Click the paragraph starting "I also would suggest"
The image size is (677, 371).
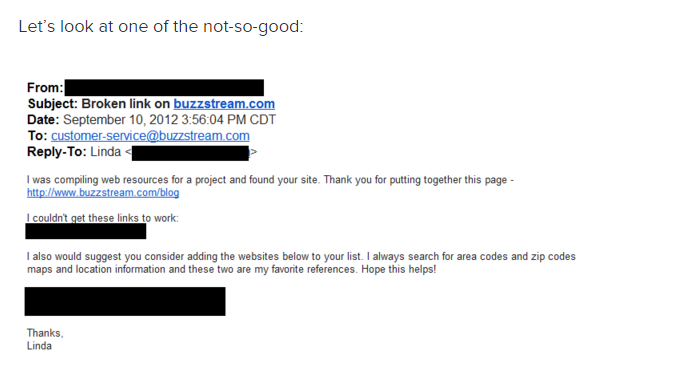pos(301,263)
